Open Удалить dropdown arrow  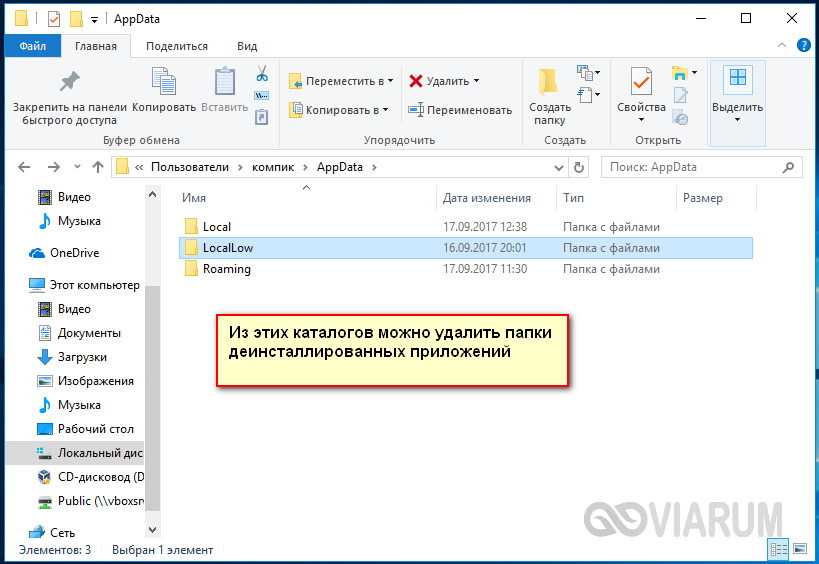476,81
